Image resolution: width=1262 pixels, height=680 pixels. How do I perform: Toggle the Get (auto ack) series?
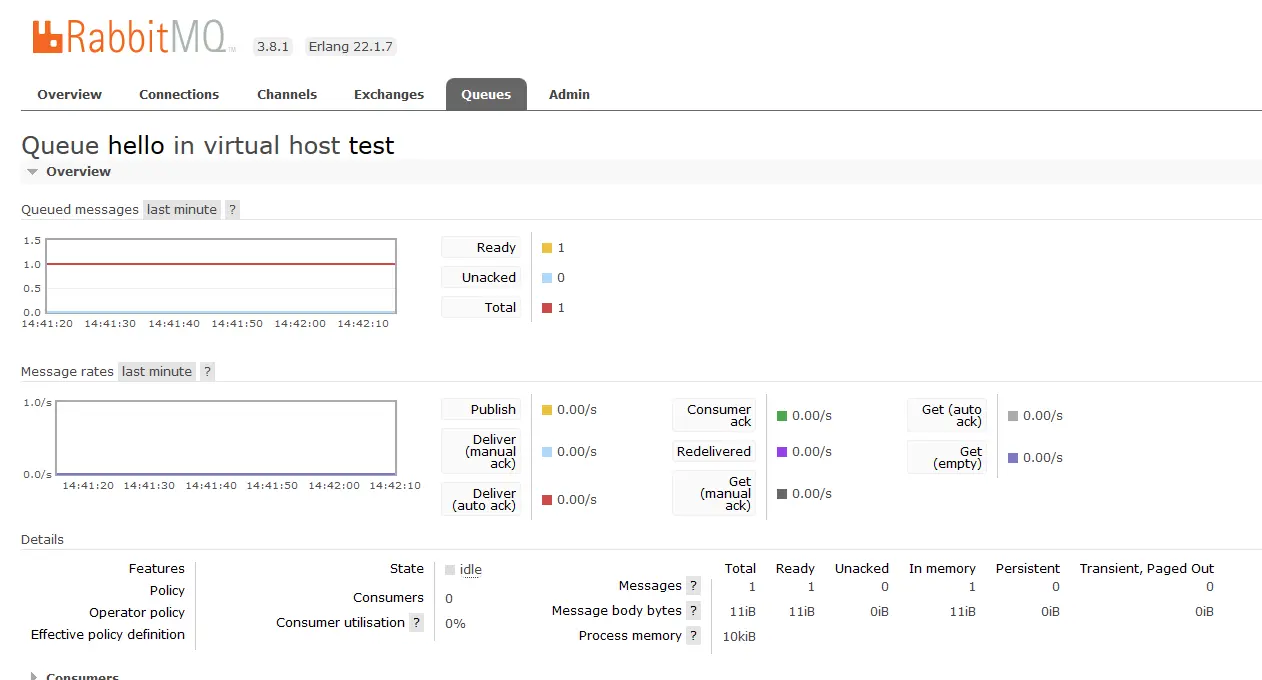pyautogui.click(x=947, y=415)
